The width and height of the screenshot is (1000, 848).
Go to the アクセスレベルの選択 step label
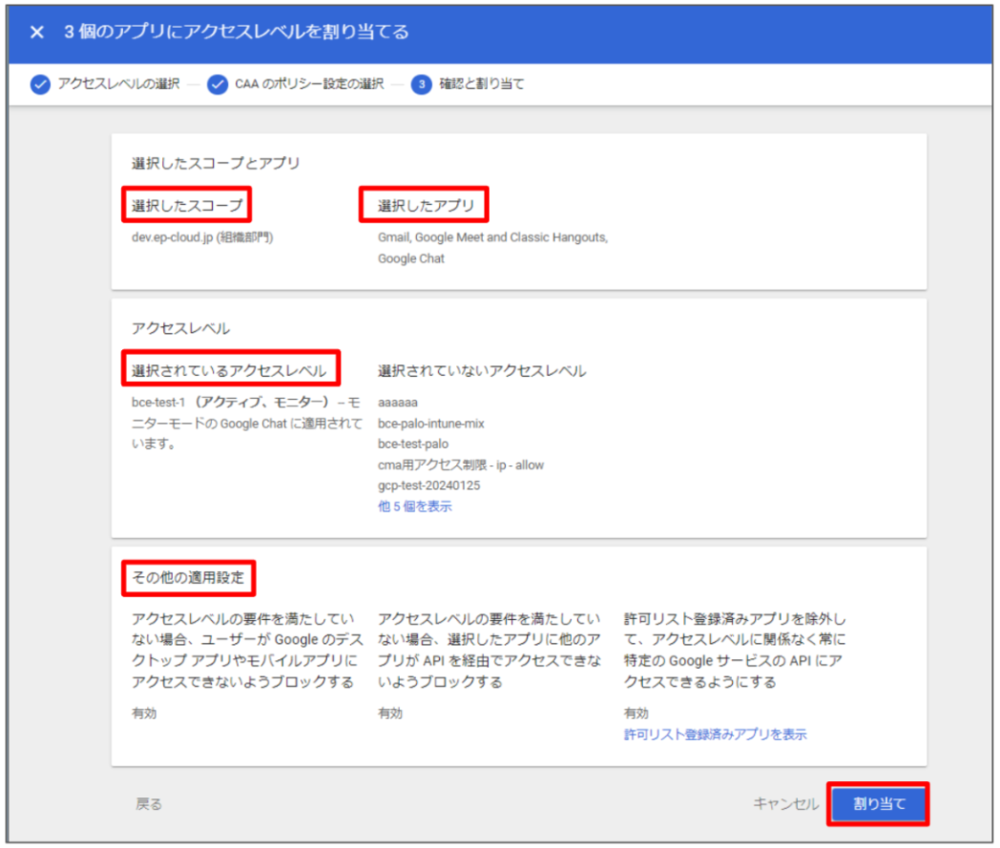tap(118, 84)
